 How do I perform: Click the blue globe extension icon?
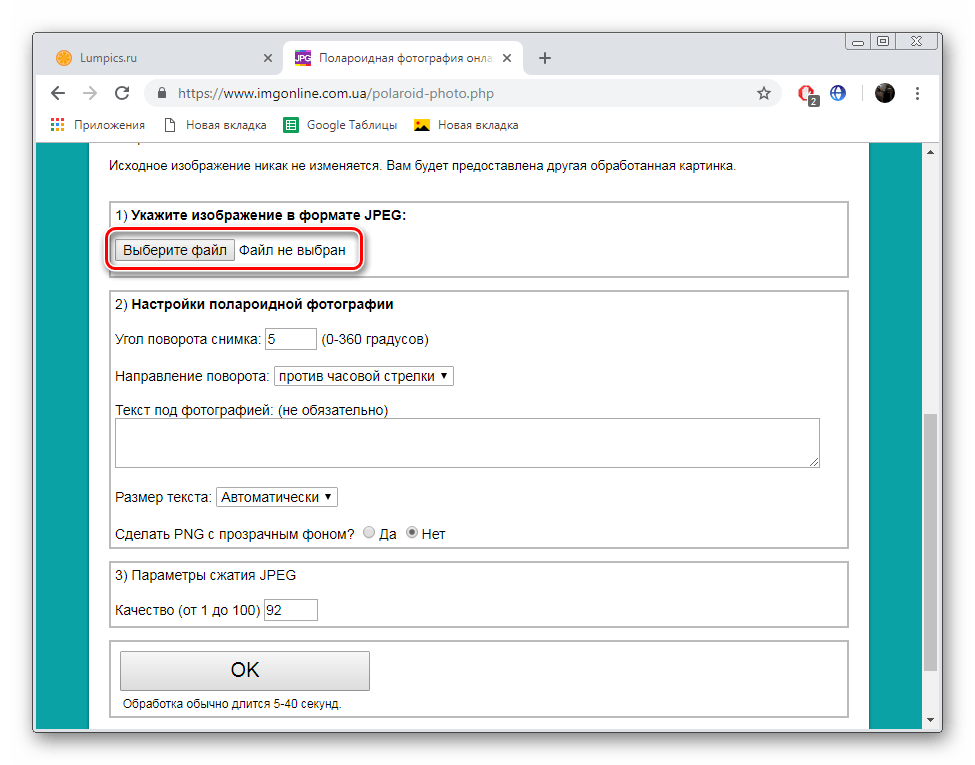coord(838,93)
